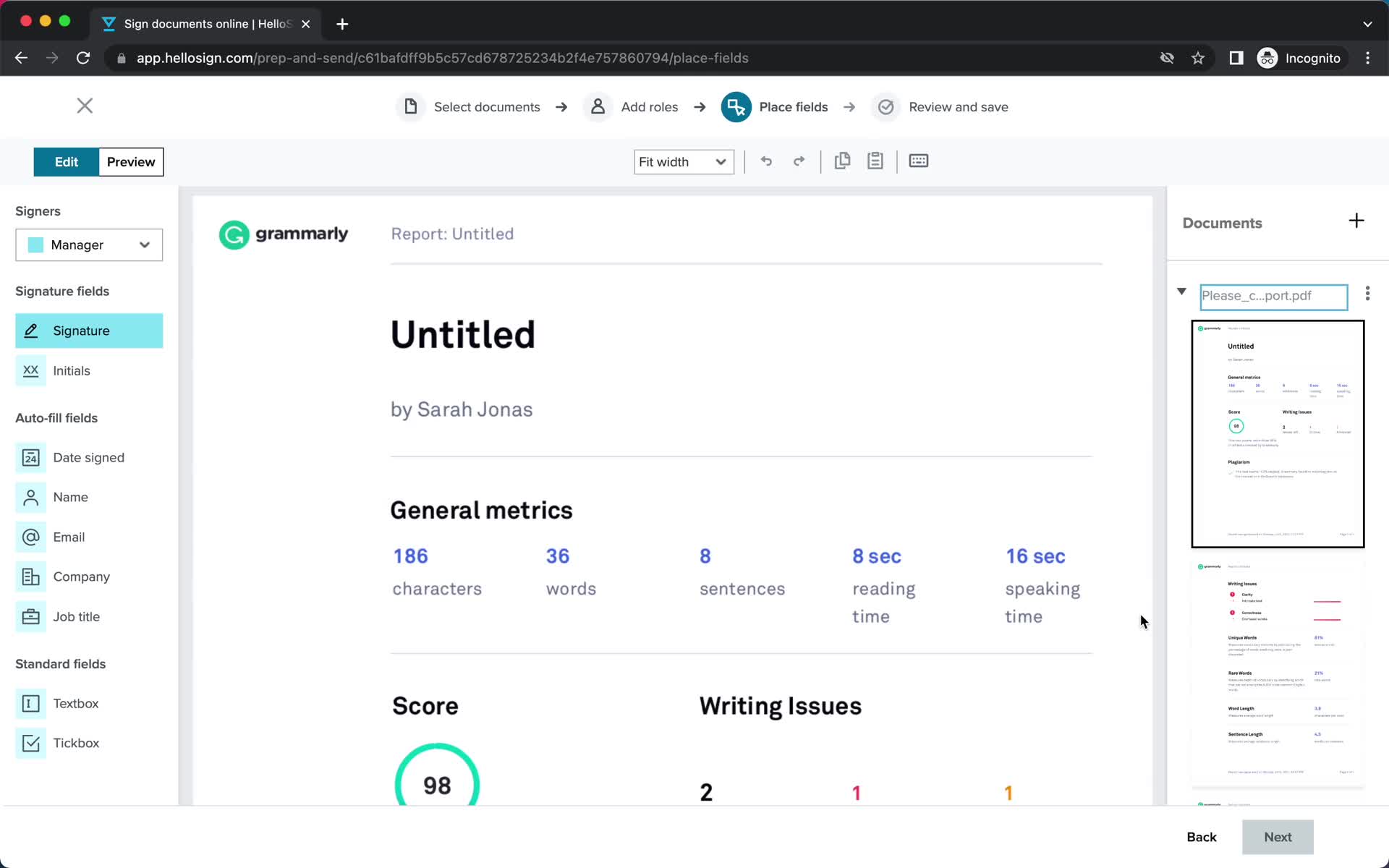Switch to Preview mode
The width and height of the screenshot is (1389, 868).
131,162
